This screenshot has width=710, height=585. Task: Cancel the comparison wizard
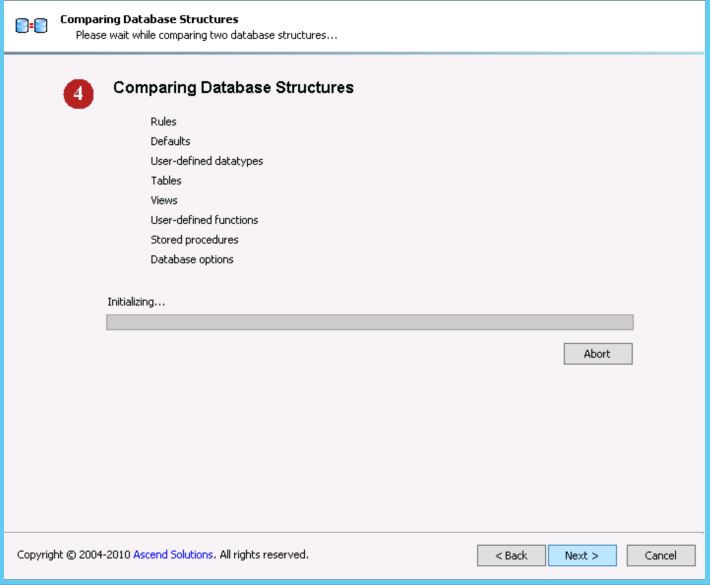point(660,555)
